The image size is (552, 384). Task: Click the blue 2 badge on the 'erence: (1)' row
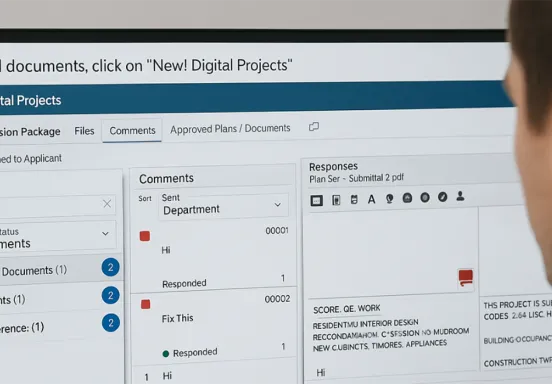[x=111, y=323]
